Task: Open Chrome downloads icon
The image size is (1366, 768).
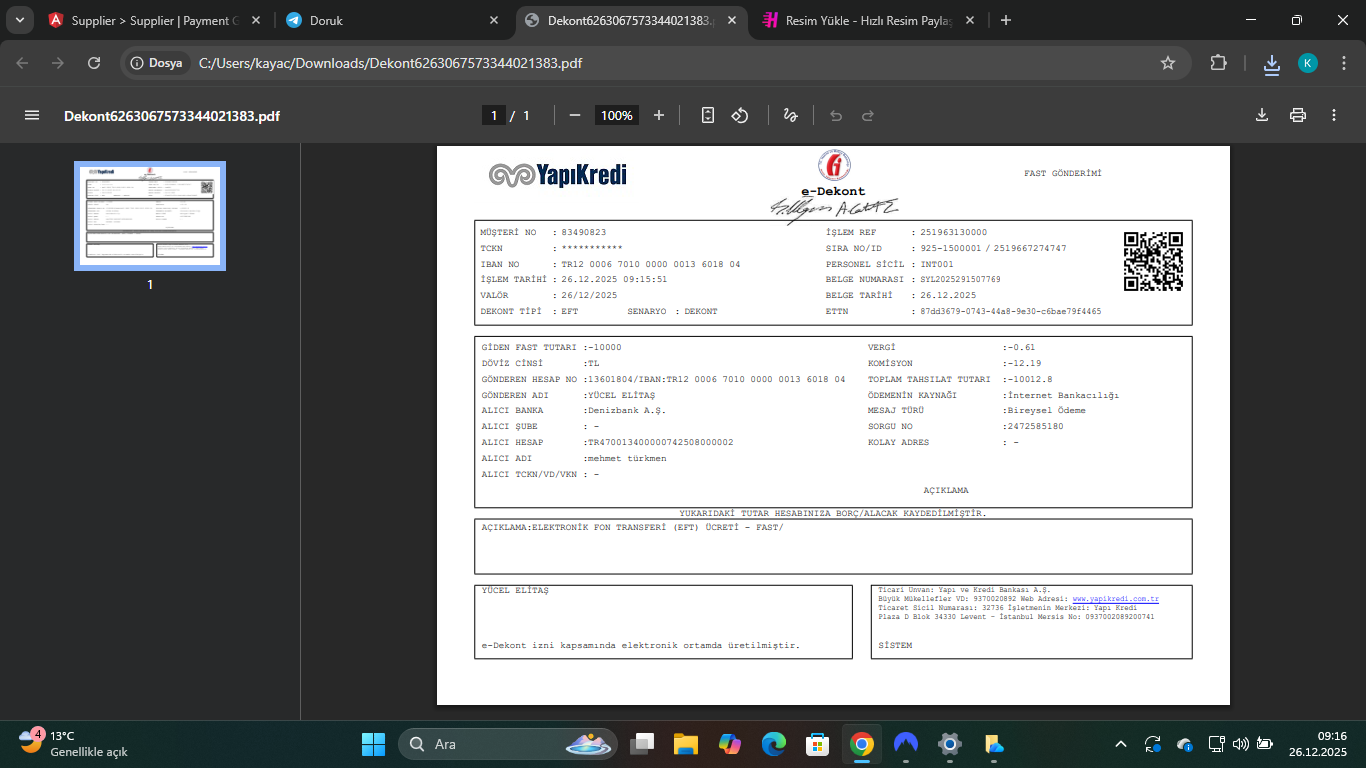Action: point(1272,64)
